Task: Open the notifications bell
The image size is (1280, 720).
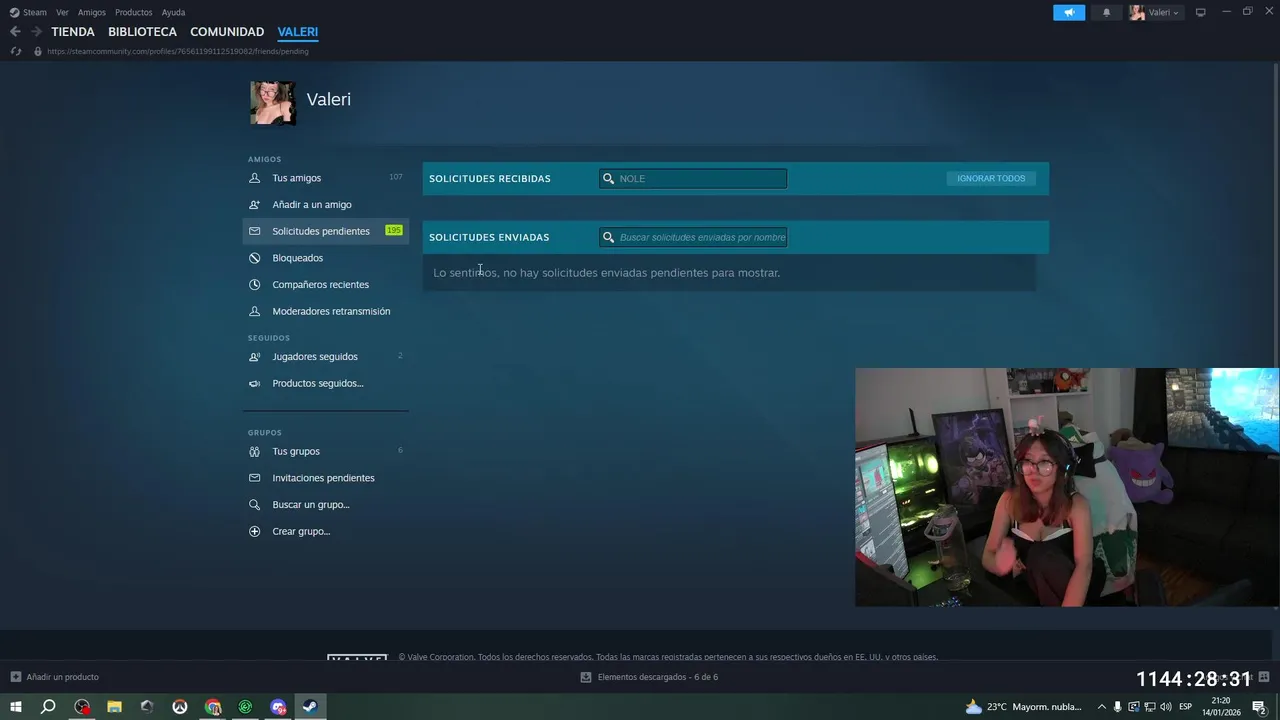Action: pyautogui.click(x=1106, y=12)
